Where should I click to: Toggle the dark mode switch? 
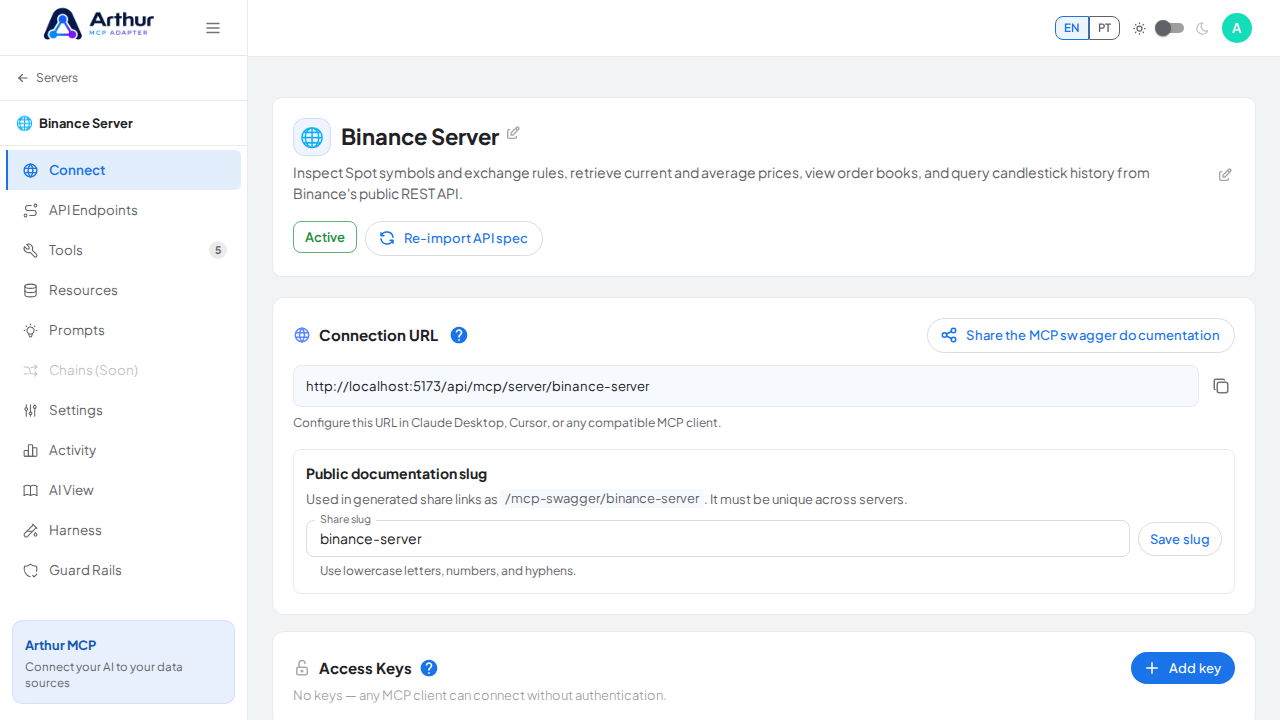tap(1169, 28)
